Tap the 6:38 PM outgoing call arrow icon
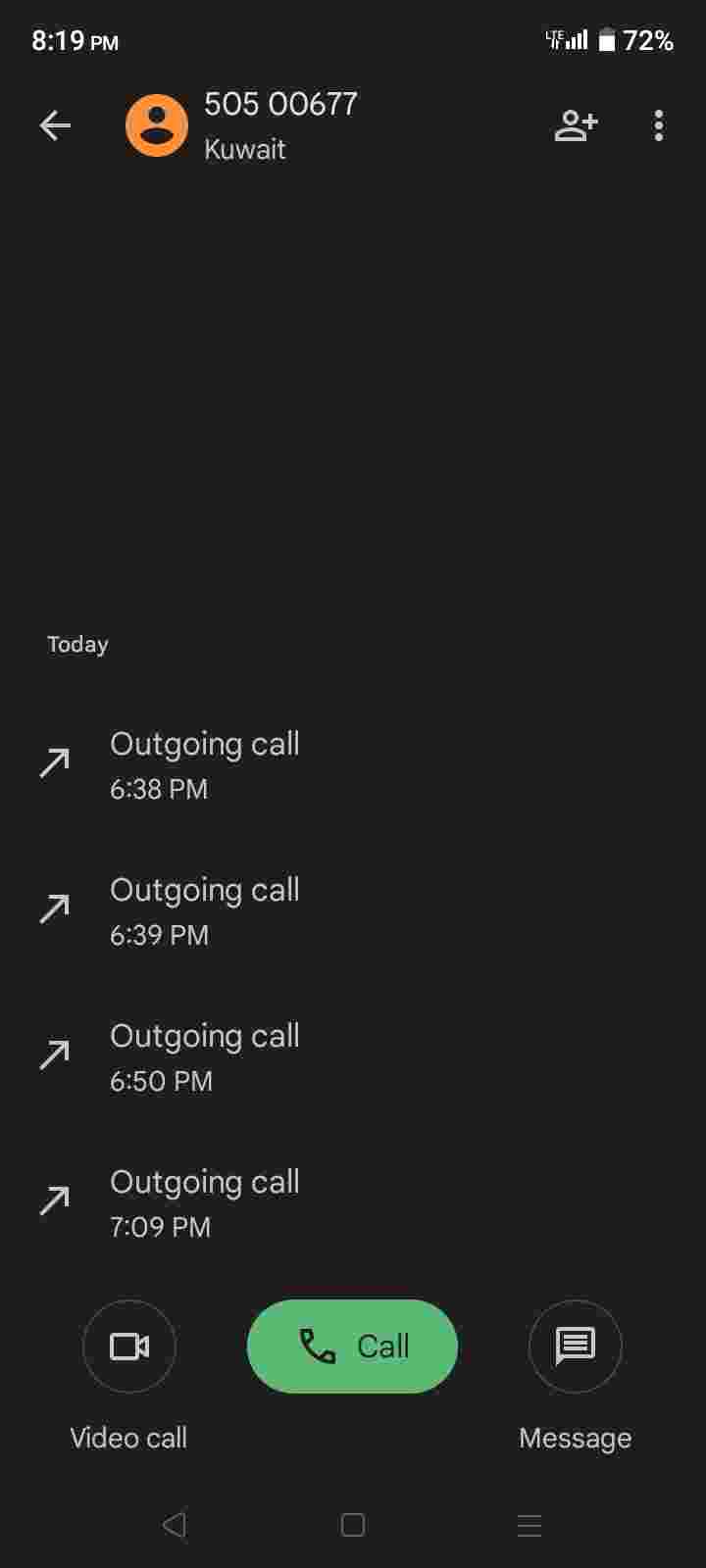This screenshot has width=706, height=1568. (55, 762)
